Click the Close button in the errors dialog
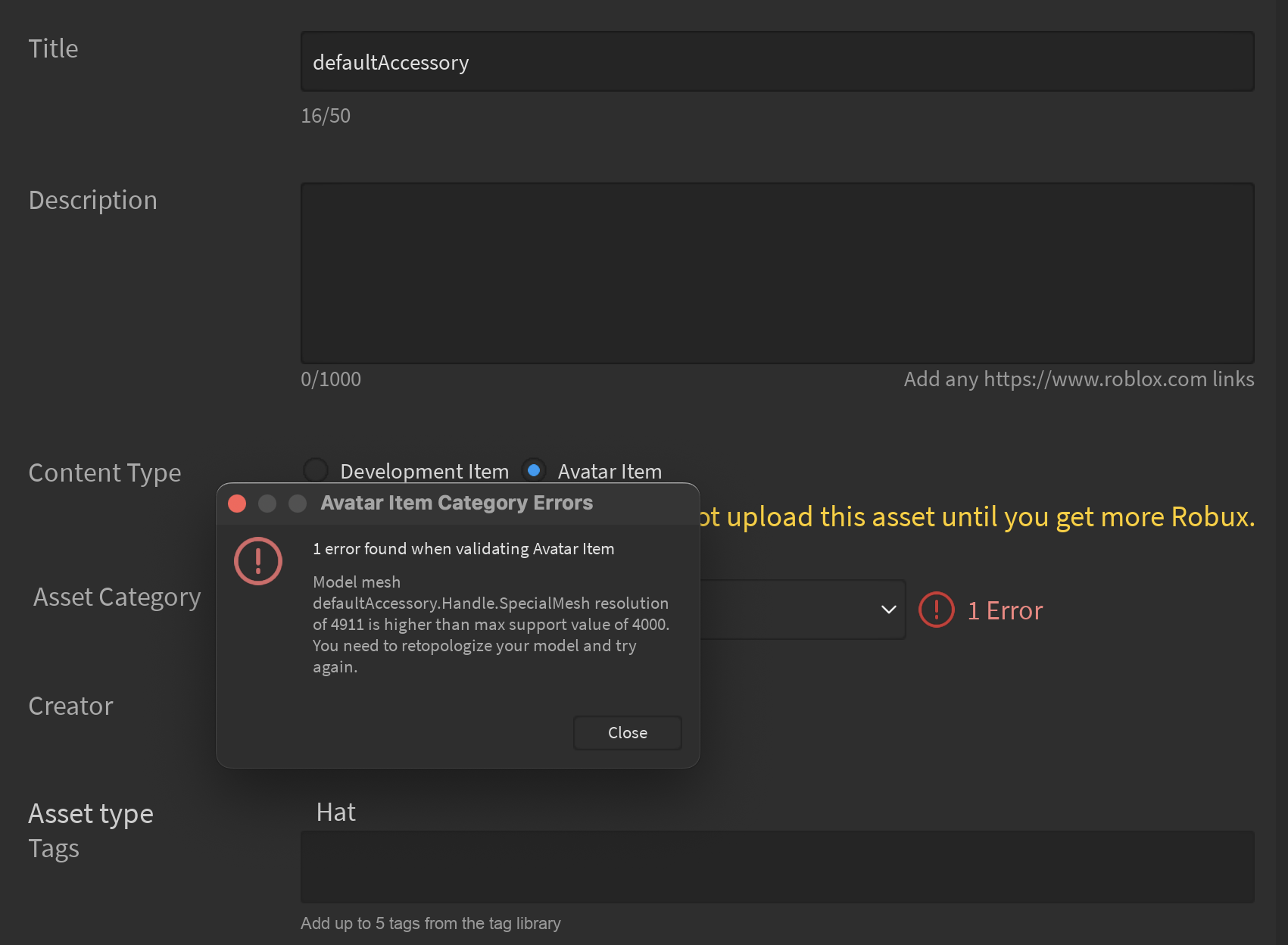Image resolution: width=1288 pixels, height=945 pixels. point(627,732)
